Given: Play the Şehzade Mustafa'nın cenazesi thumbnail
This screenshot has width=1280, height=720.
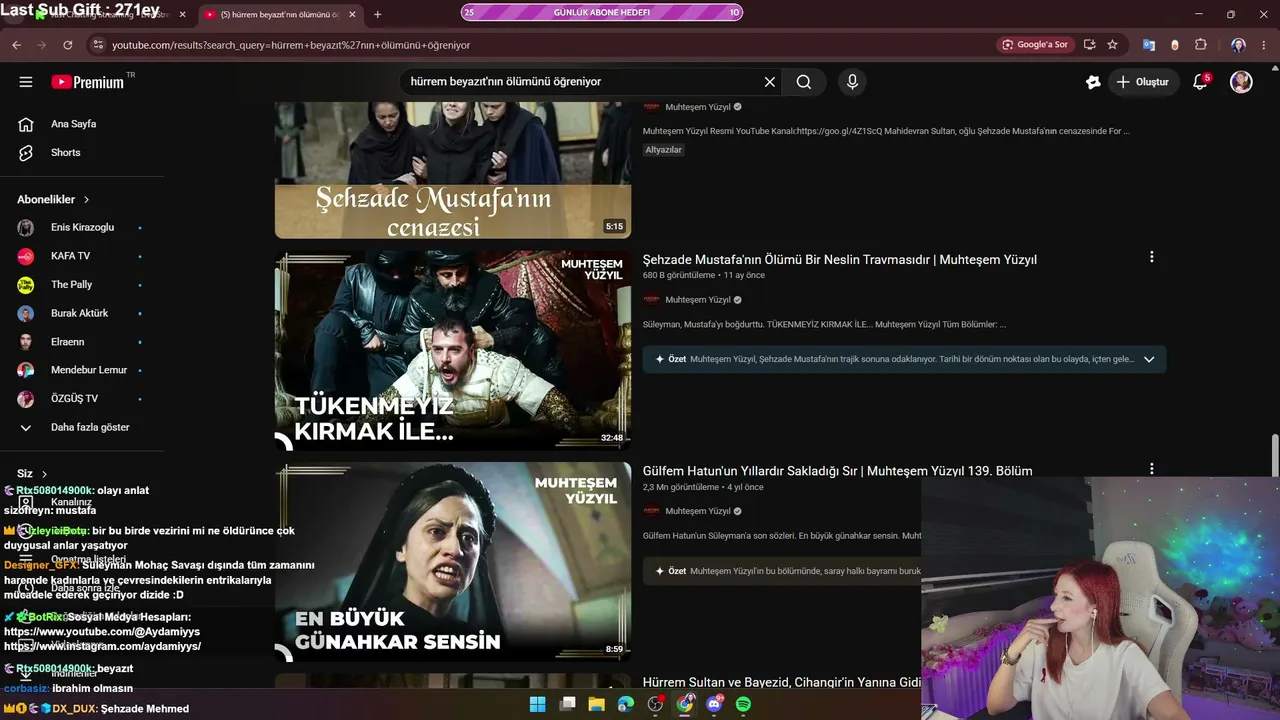Looking at the screenshot, I should point(453,170).
